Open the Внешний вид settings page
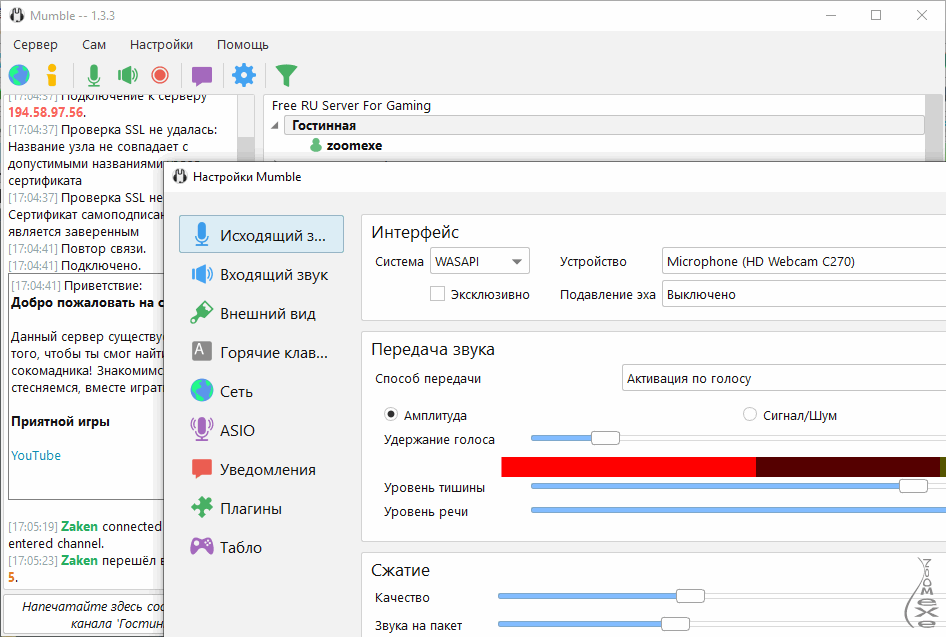The height and width of the screenshot is (637, 946). click(x=261, y=314)
